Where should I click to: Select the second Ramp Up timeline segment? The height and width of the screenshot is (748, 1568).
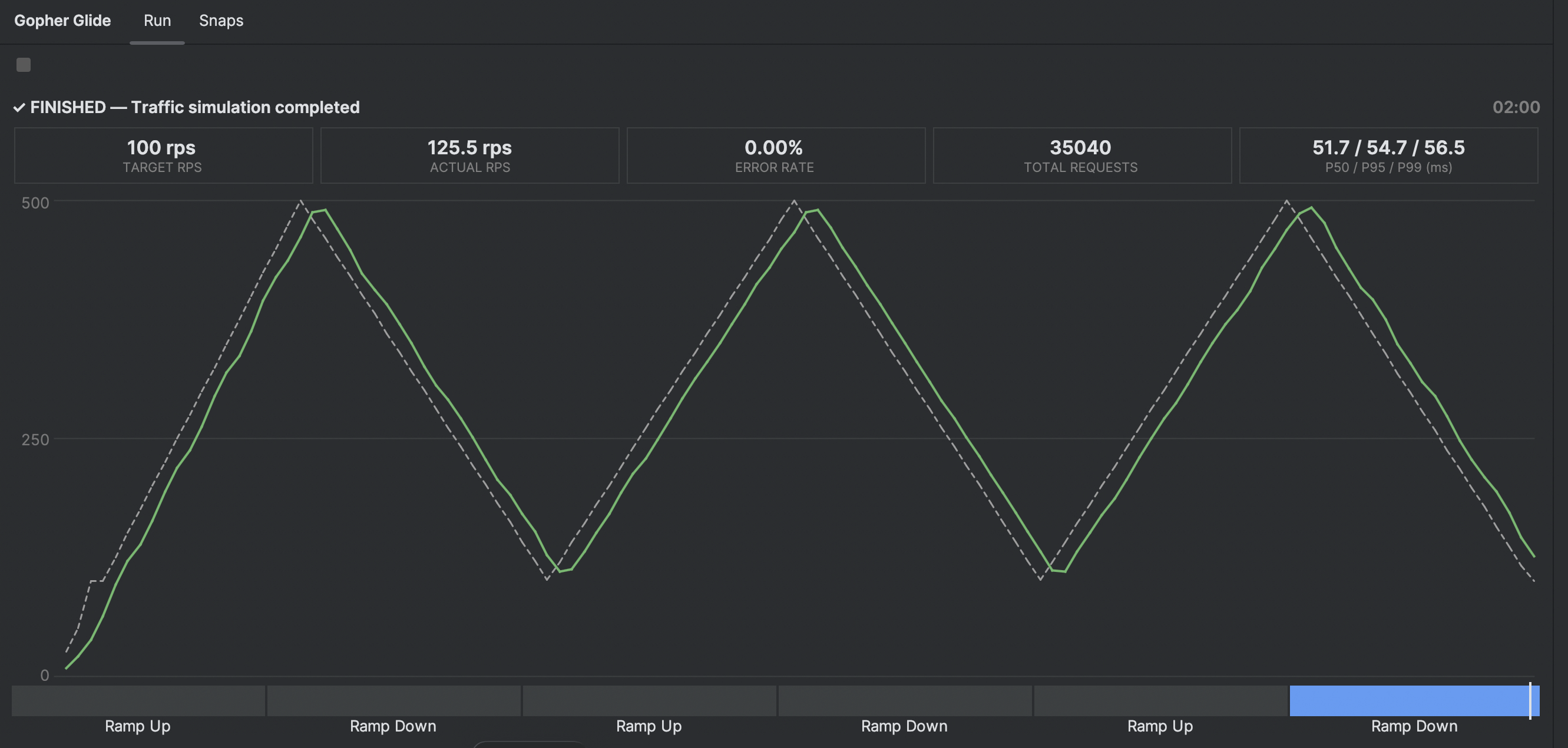650,700
